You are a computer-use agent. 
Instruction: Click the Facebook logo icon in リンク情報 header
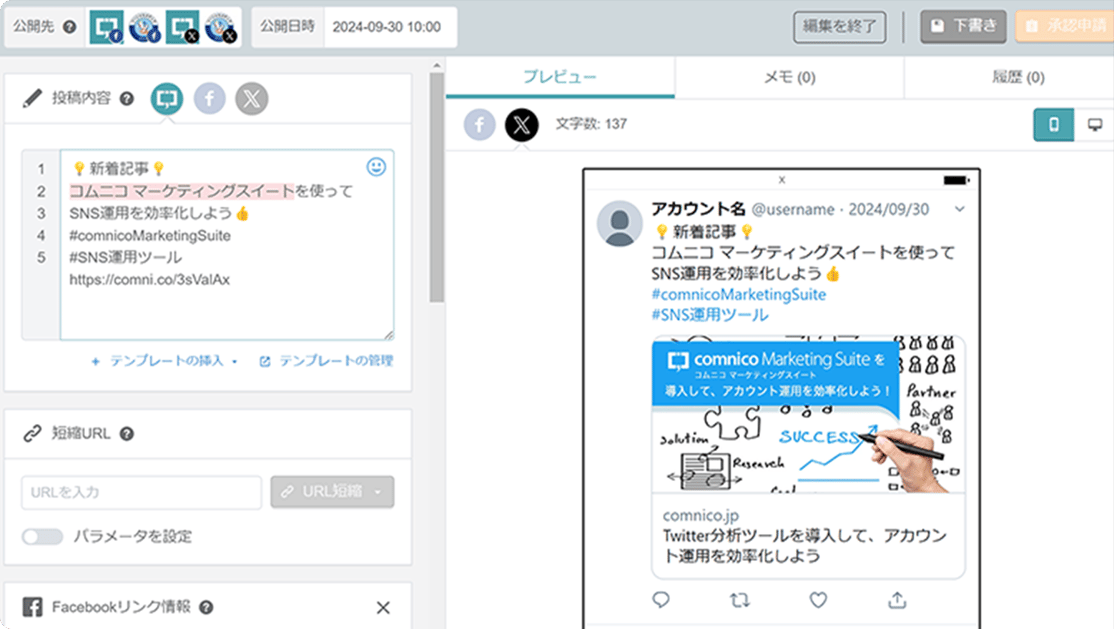pos(32,607)
